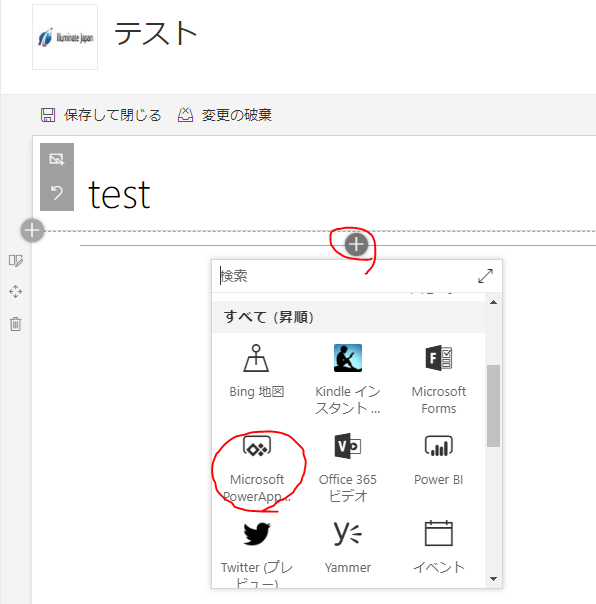This screenshot has width=596, height=604.
Task: Click the change image icon in title area
Action: 57,159
